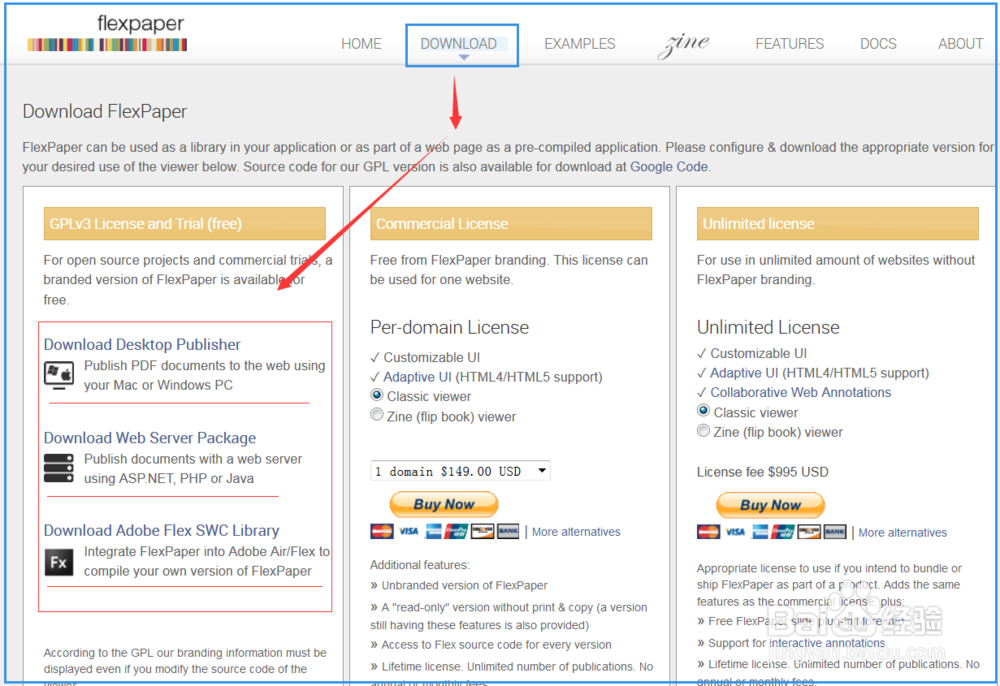Screen dimensions: 1000x686
Task: Click Discover icon under Unlimited license
Action: [809, 532]
